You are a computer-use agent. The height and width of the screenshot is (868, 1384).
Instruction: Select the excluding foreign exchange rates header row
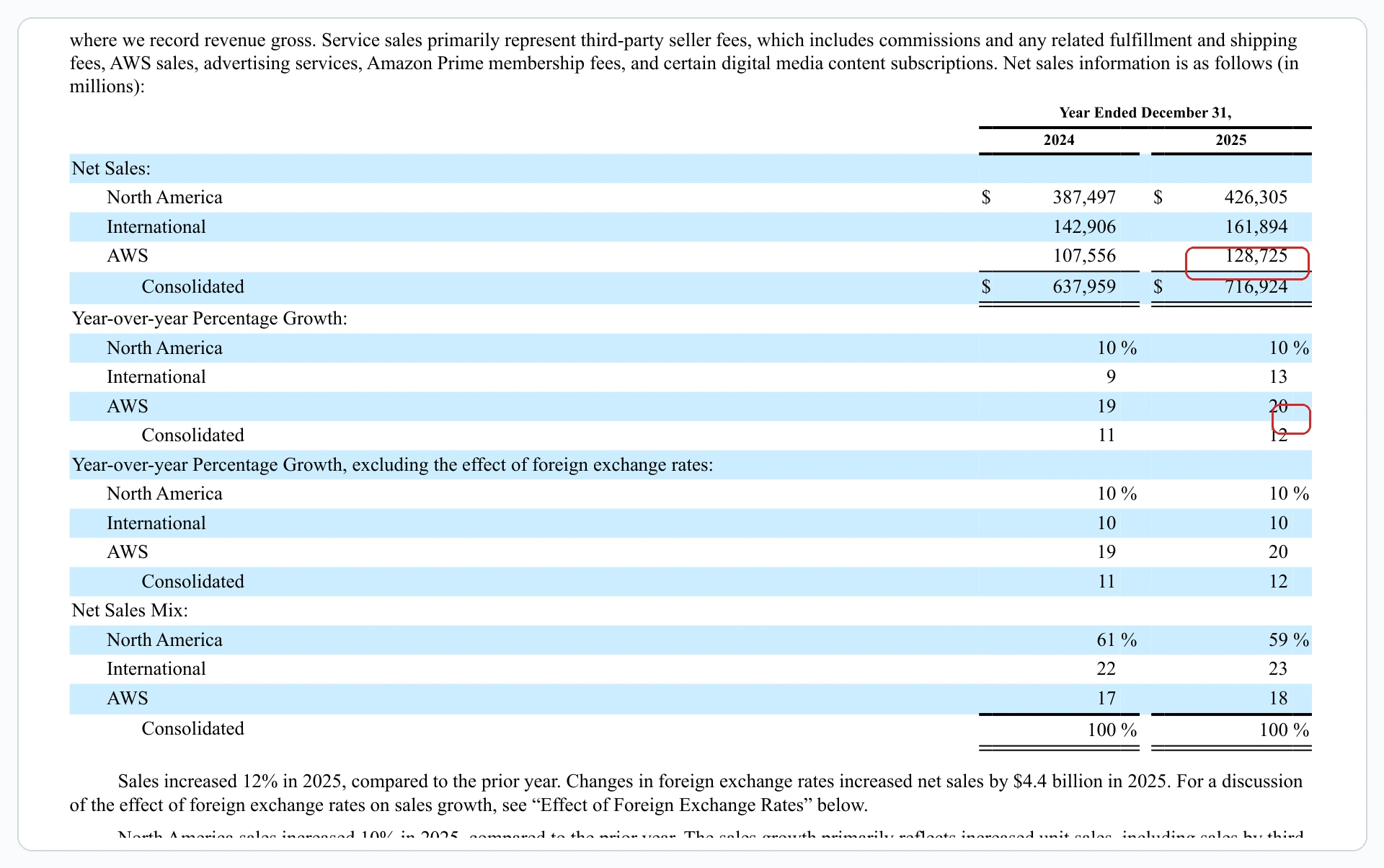click(x=391, y=464)
